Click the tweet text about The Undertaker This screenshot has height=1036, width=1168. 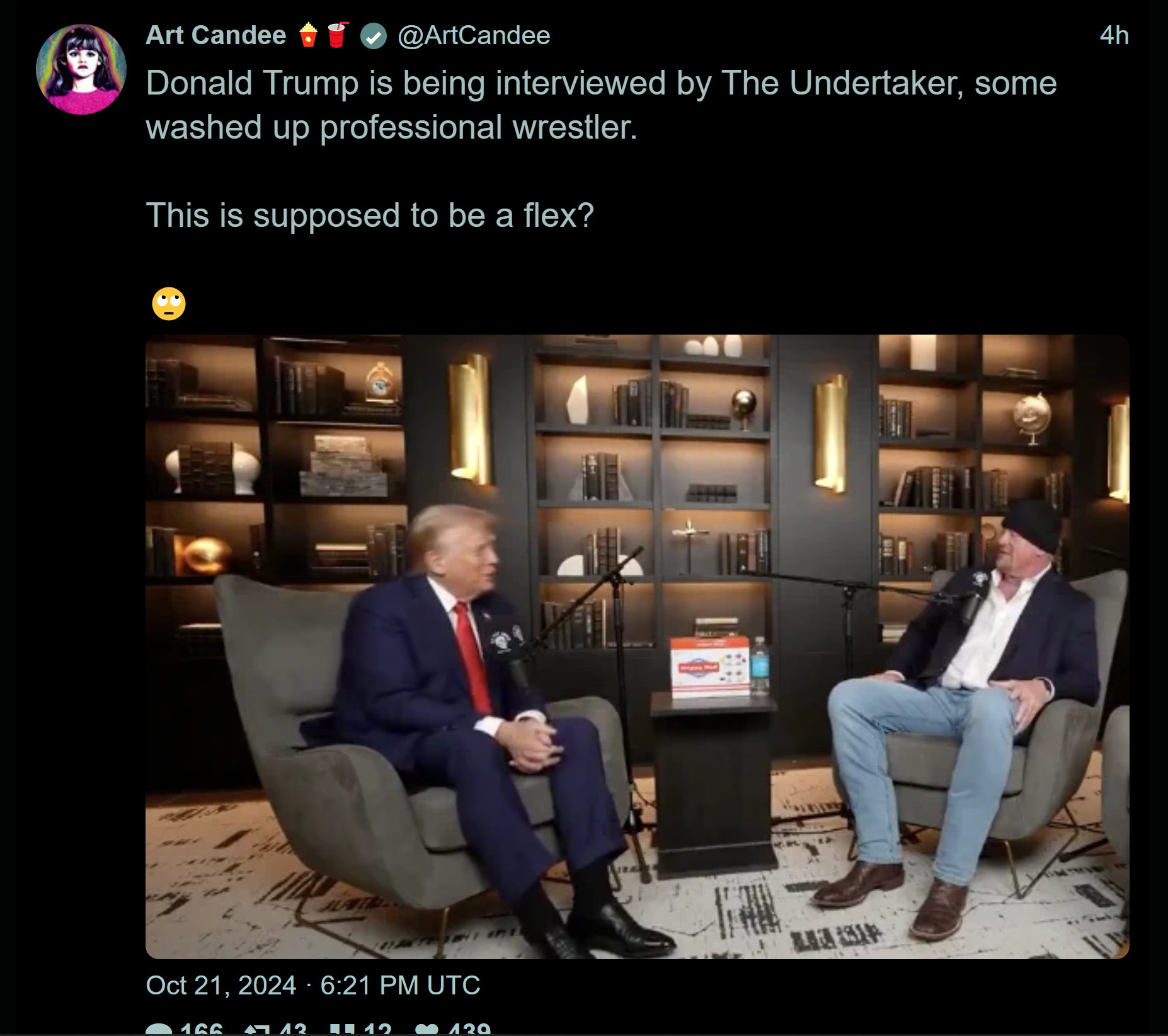point(602,105)
